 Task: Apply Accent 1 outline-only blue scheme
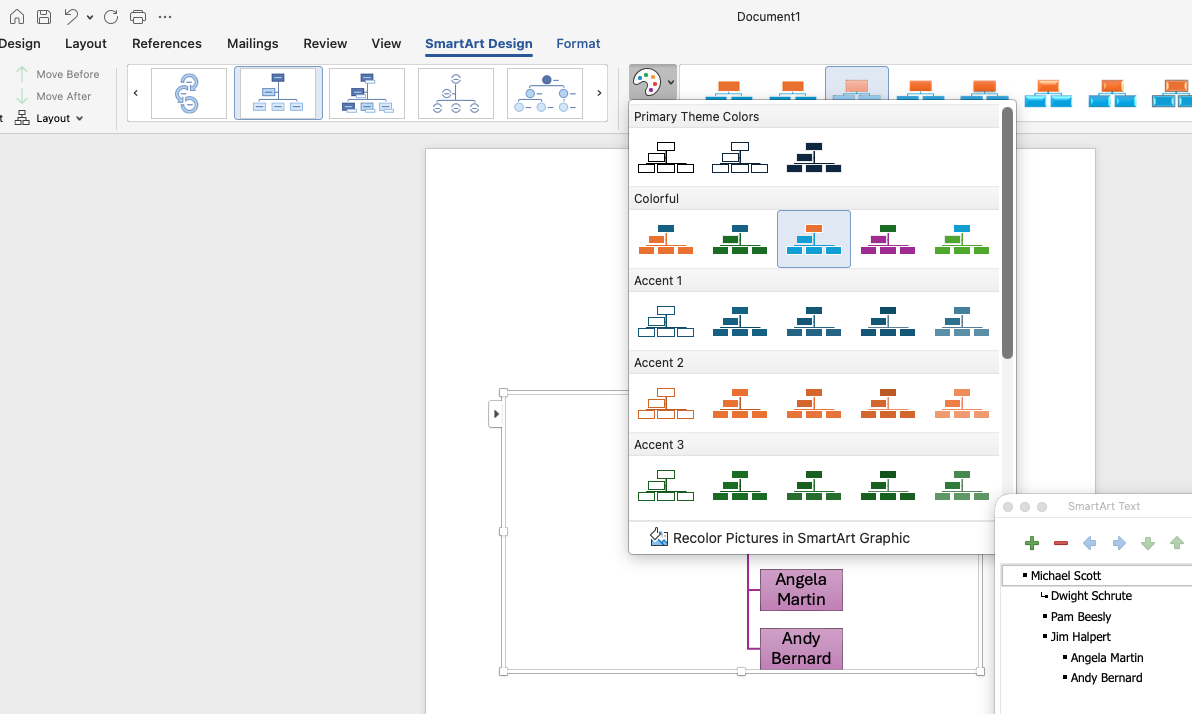[666, 322]
